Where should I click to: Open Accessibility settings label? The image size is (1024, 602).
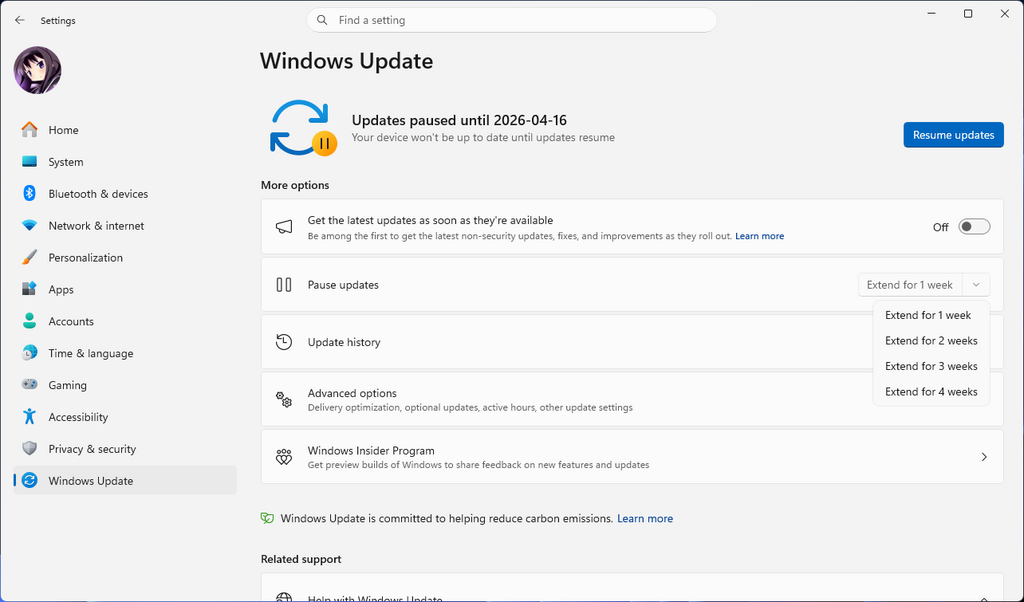(x=78, y=417)
